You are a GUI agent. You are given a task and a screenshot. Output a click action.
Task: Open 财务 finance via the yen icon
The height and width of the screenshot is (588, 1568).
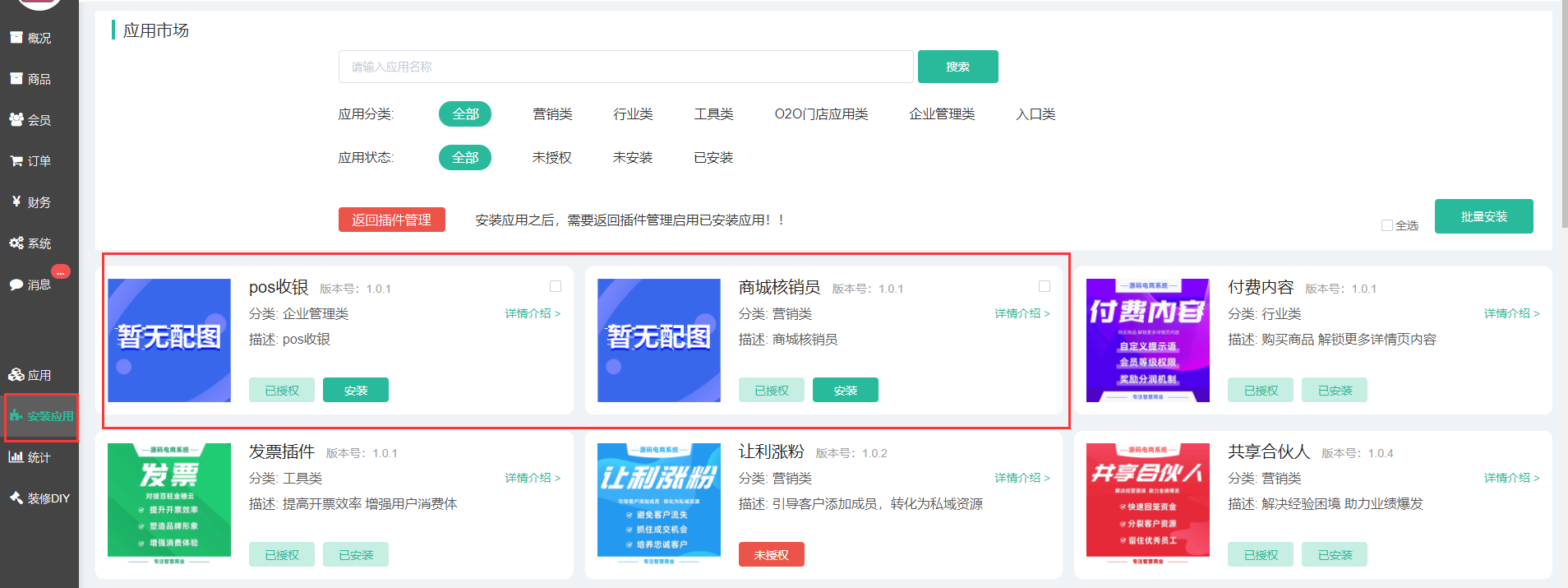[x=16, y=201]
